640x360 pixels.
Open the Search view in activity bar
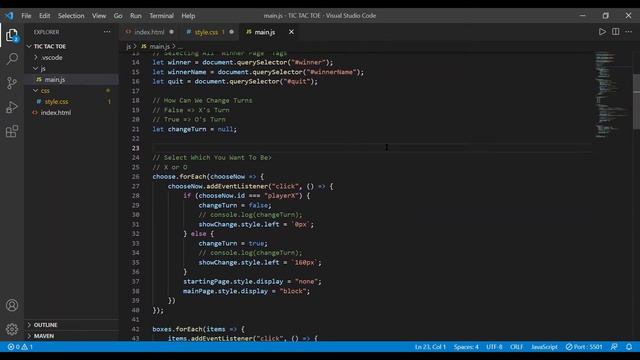(12, 59)
